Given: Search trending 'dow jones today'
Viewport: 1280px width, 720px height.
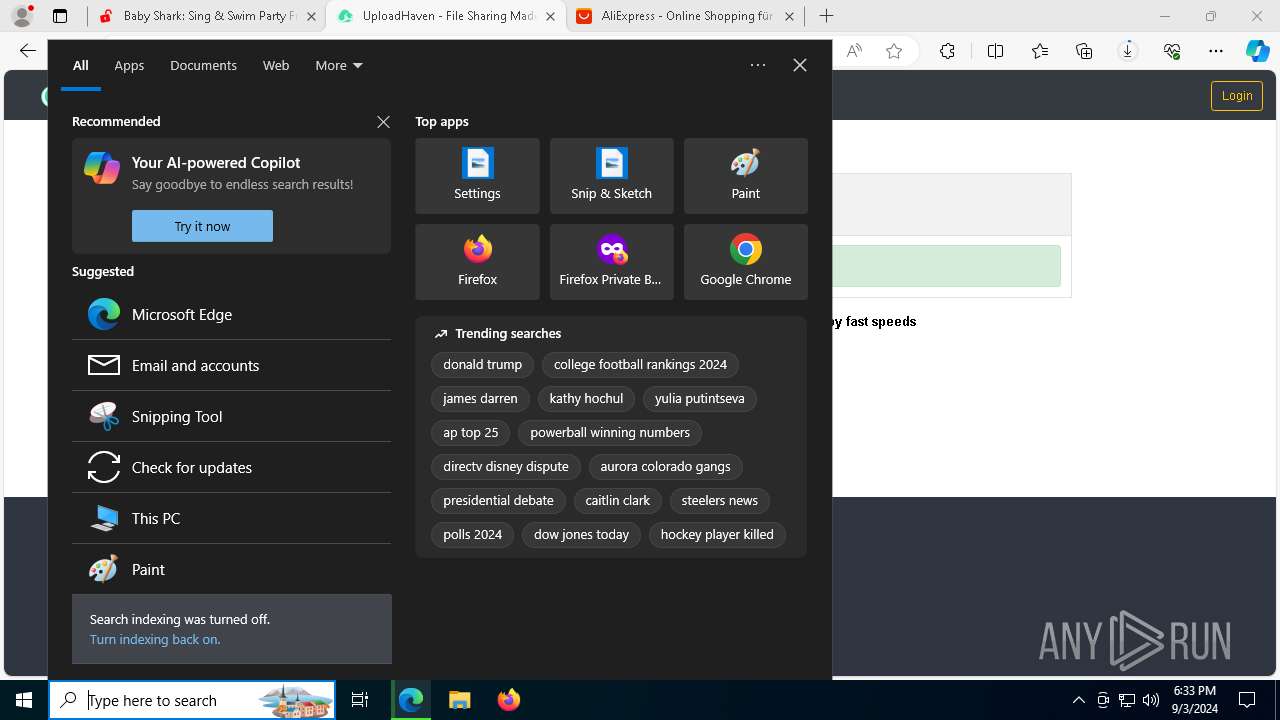Looking at the screenshot, I should 581,535.
